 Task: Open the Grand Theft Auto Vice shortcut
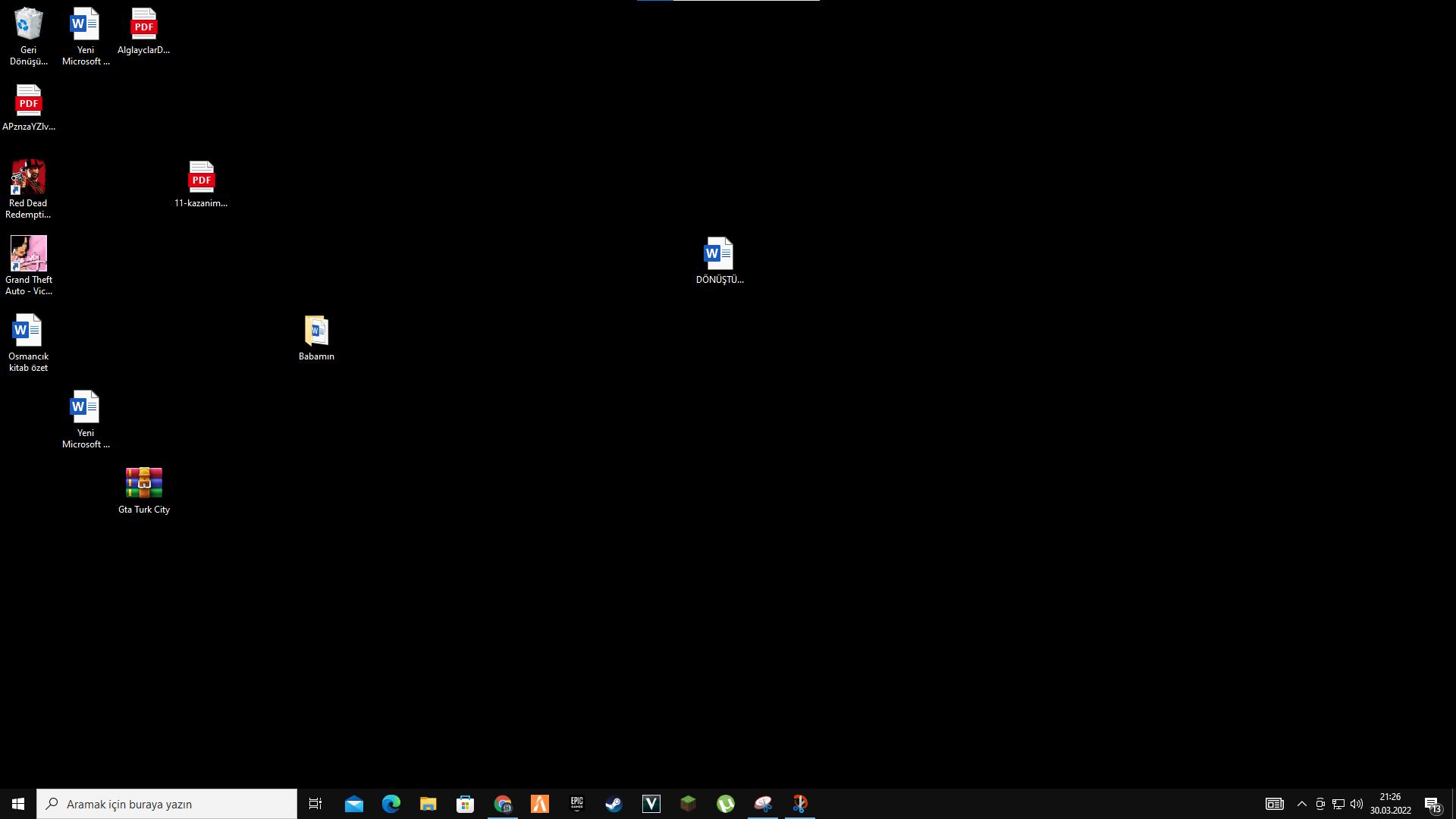coord(28,253)
